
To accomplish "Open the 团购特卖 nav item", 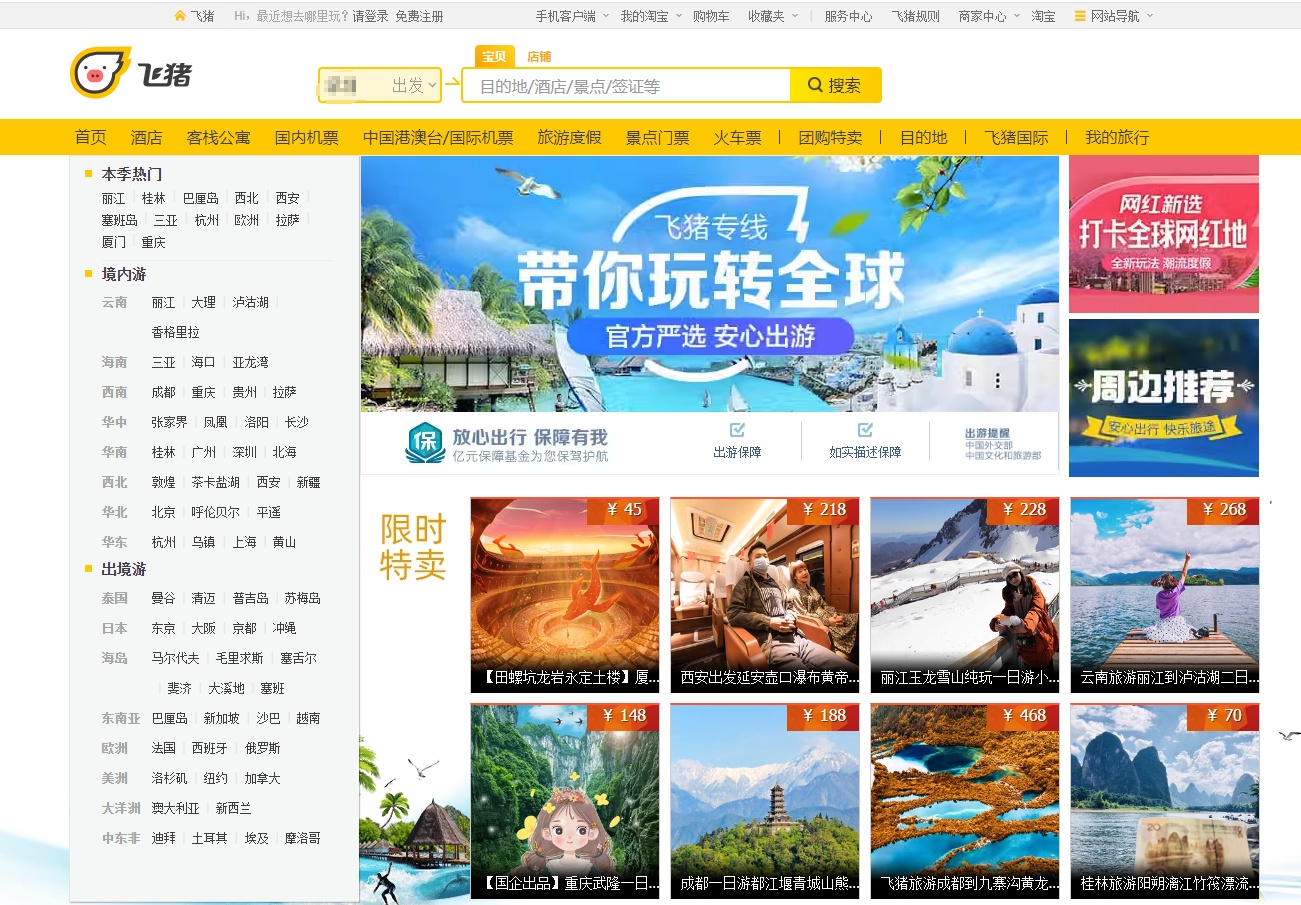I will click(x=830, y=138).
